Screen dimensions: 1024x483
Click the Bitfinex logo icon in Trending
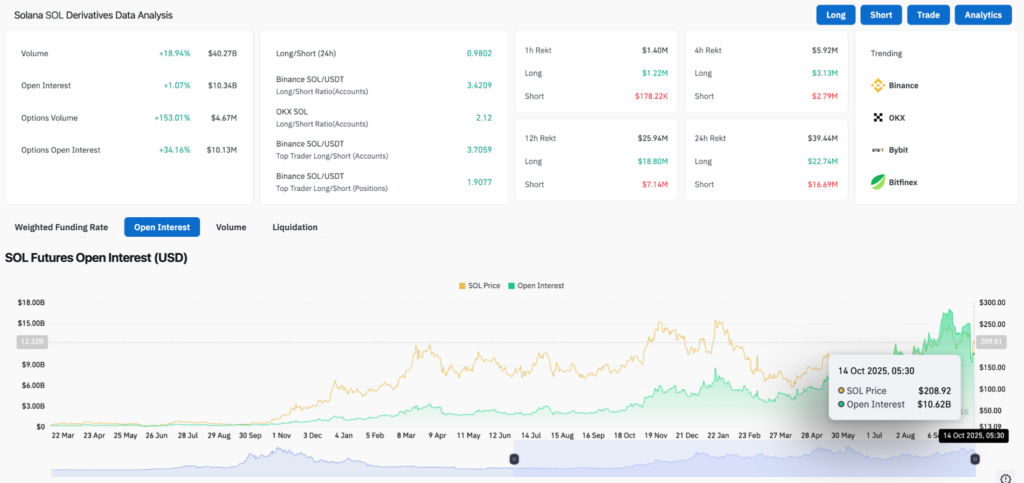point(879,182)
